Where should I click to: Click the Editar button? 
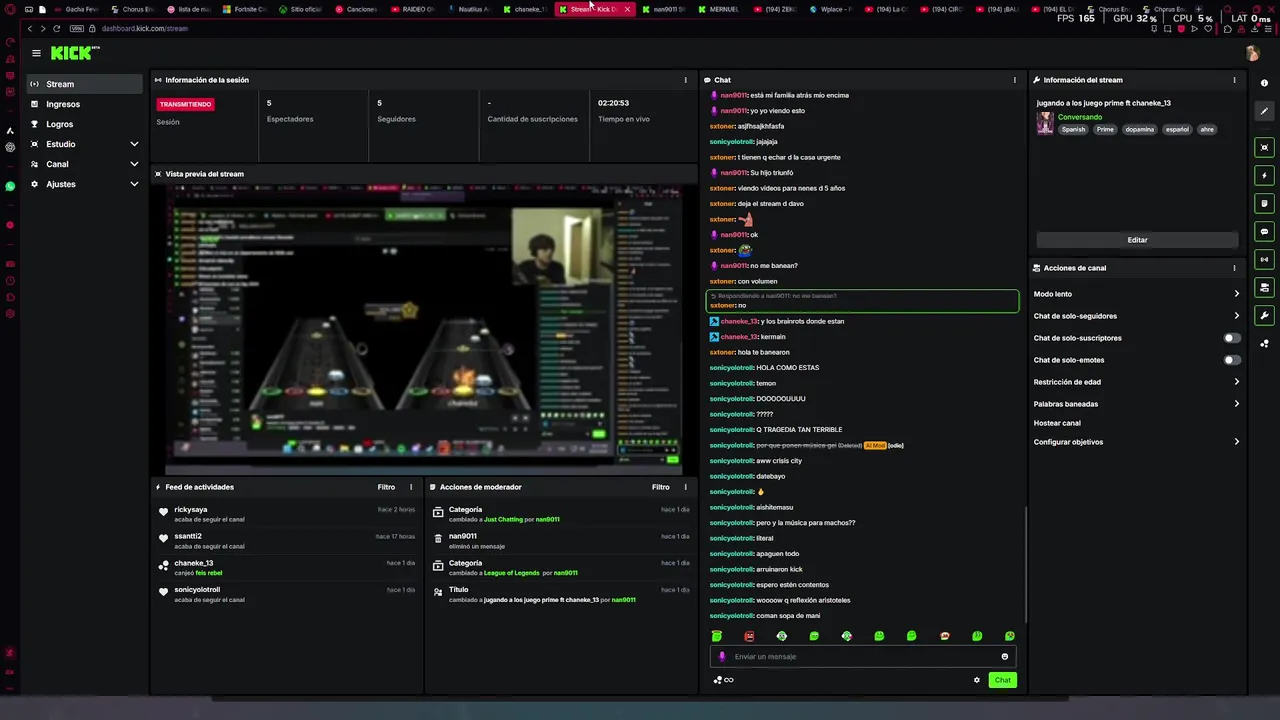coord(1137,240)
